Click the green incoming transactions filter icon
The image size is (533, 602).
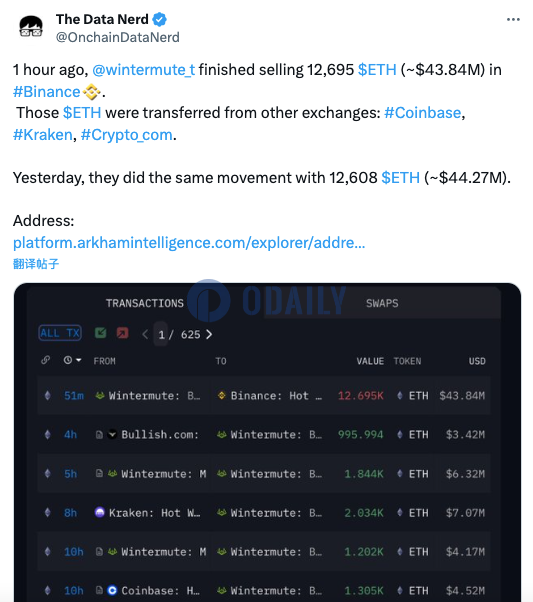coord(101,333)
